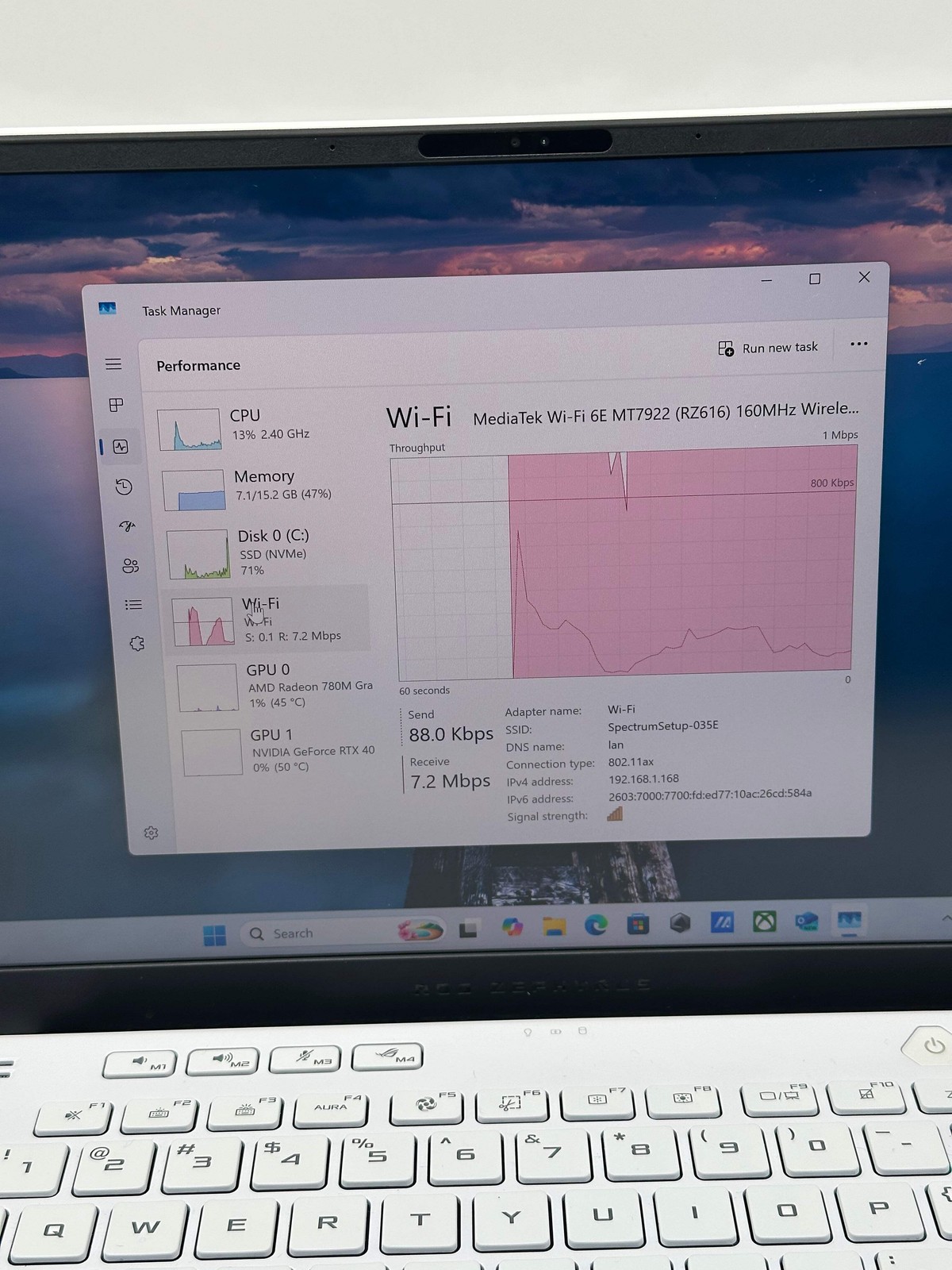The height and width of the screenshot is (1270, 952).
Task: Open the MyASUS taskbar icon
Action: pos(722,922)
